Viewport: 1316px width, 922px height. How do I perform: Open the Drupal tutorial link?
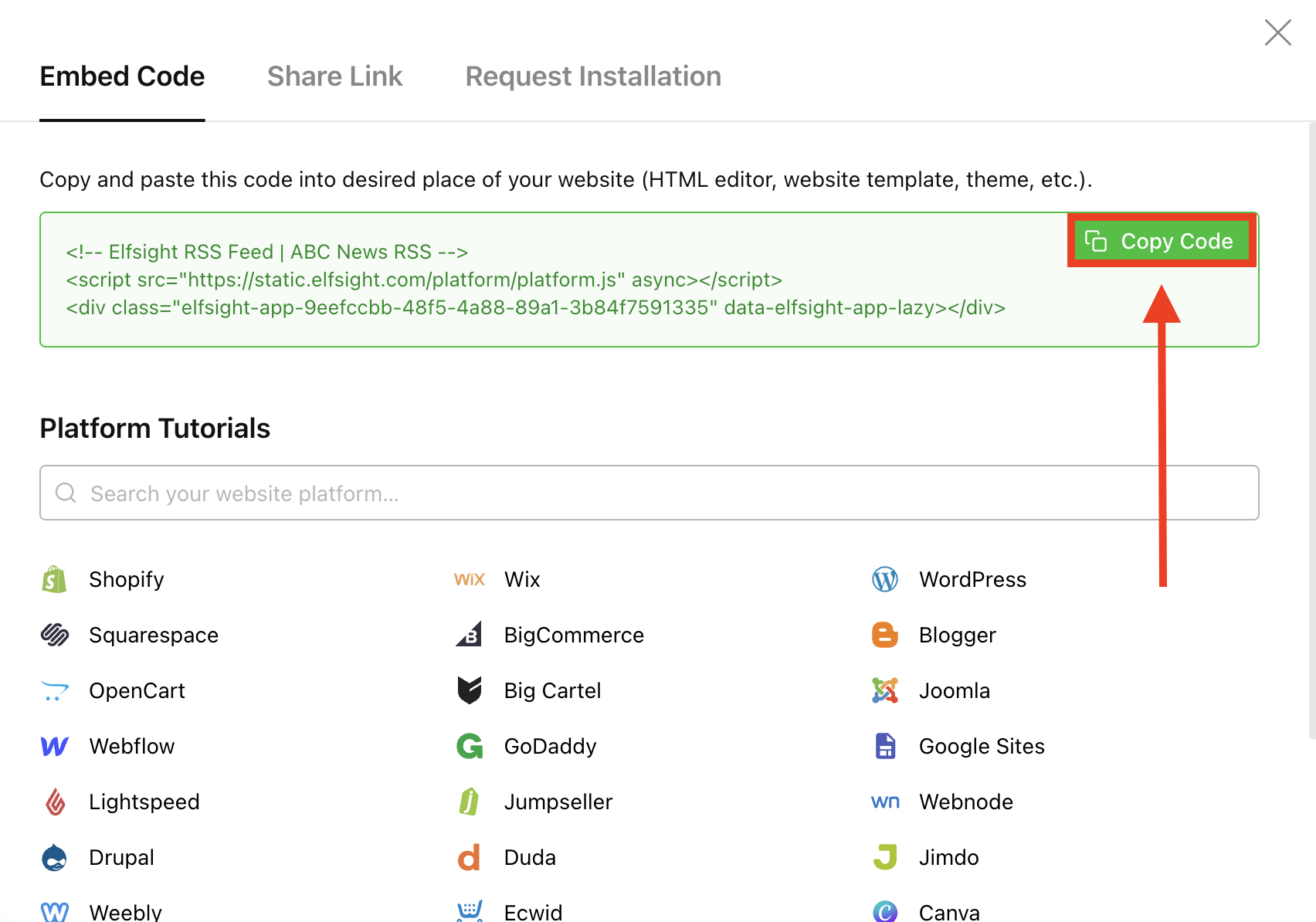pos(121,857)
